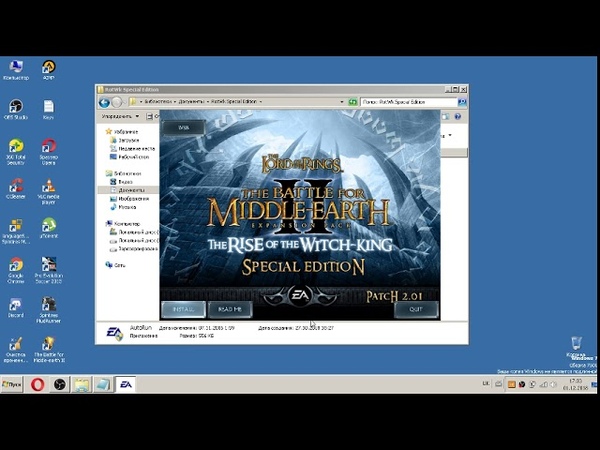
Task: Open Explorer help question-mark icon
Action: click(458, 116)
